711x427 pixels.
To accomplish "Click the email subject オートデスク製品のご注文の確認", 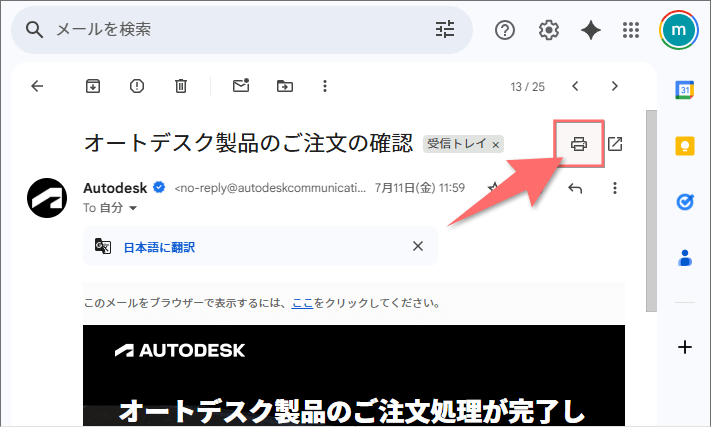I will pos(248,144).
